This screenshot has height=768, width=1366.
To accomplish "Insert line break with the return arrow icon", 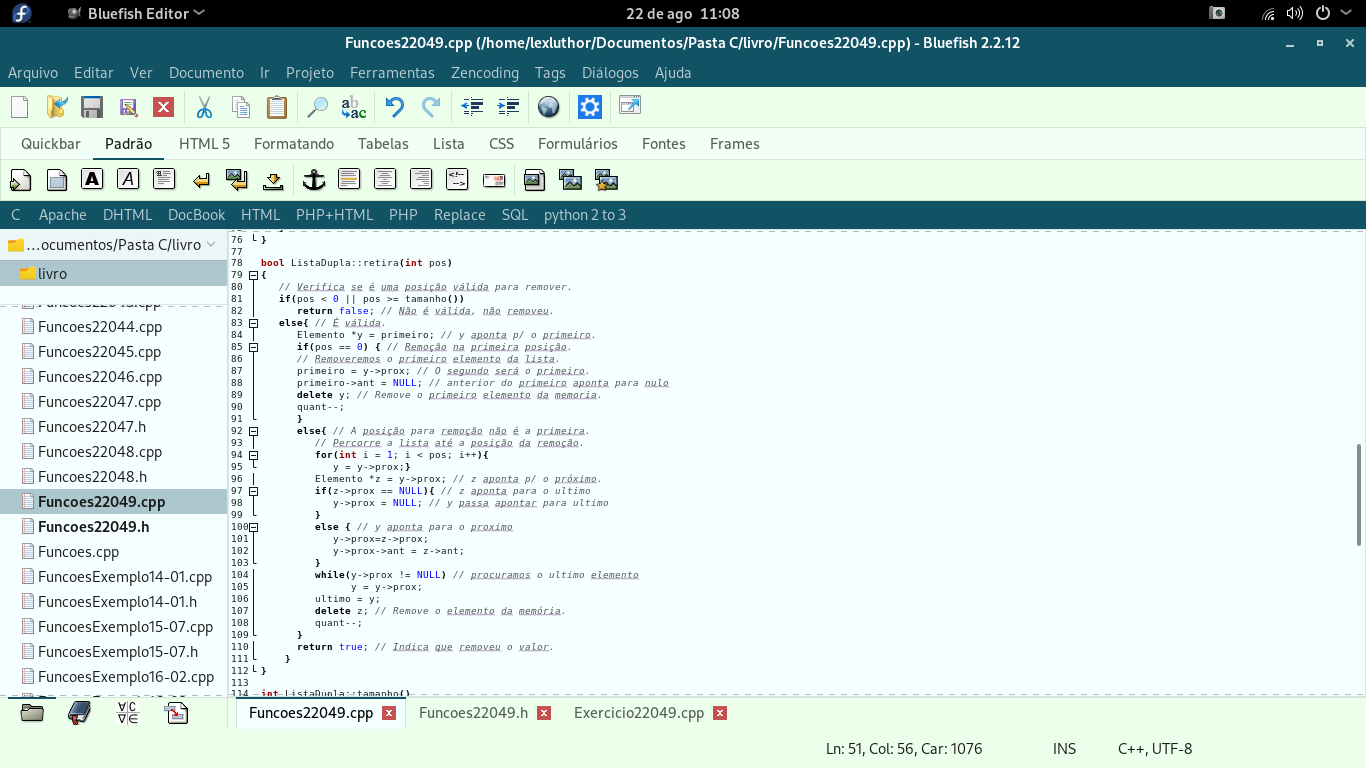I will click(x=201, y=180).
